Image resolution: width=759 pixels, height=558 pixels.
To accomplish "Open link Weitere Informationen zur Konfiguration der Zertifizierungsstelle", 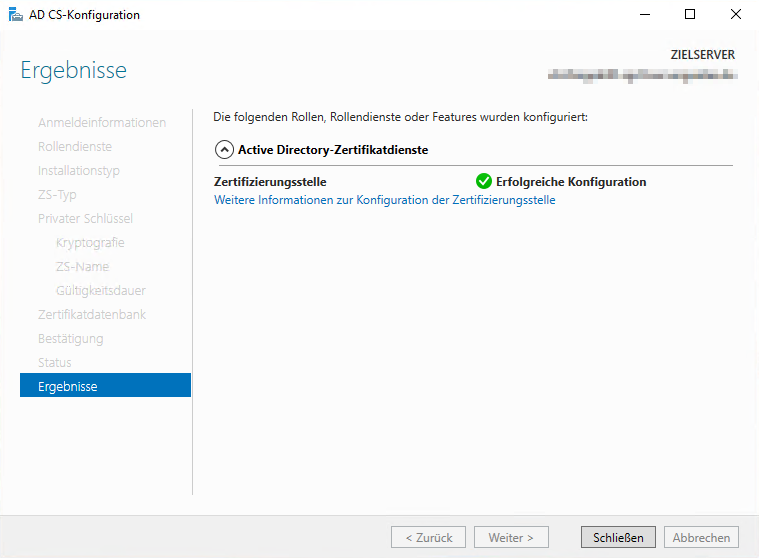I will point(384,200).
